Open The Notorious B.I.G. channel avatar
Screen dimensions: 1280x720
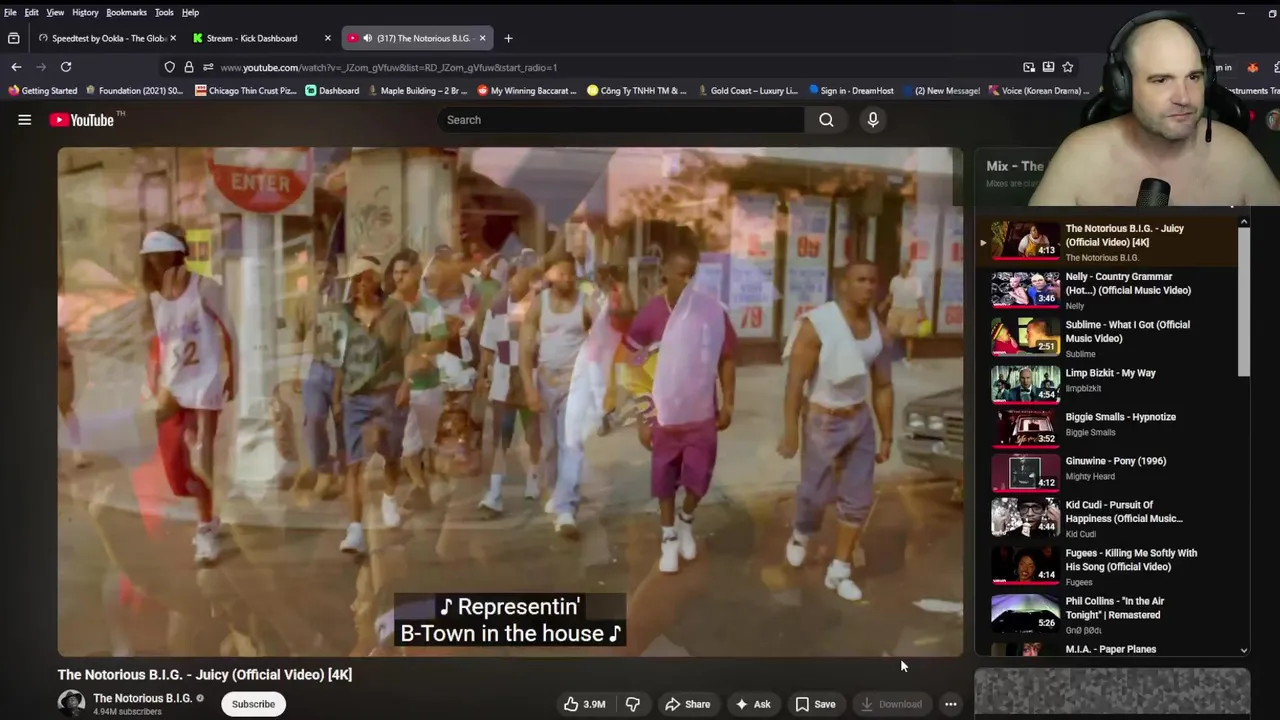point(71,704)
